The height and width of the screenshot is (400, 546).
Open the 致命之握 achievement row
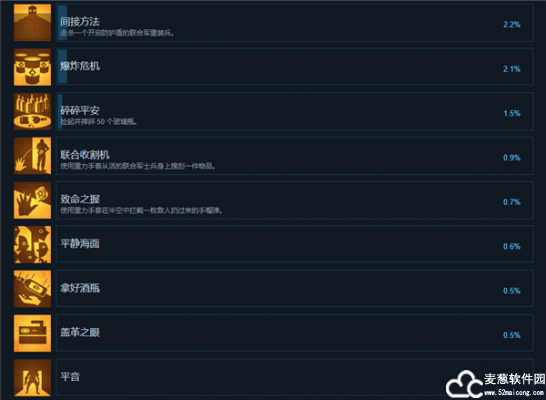pos(295,200)
